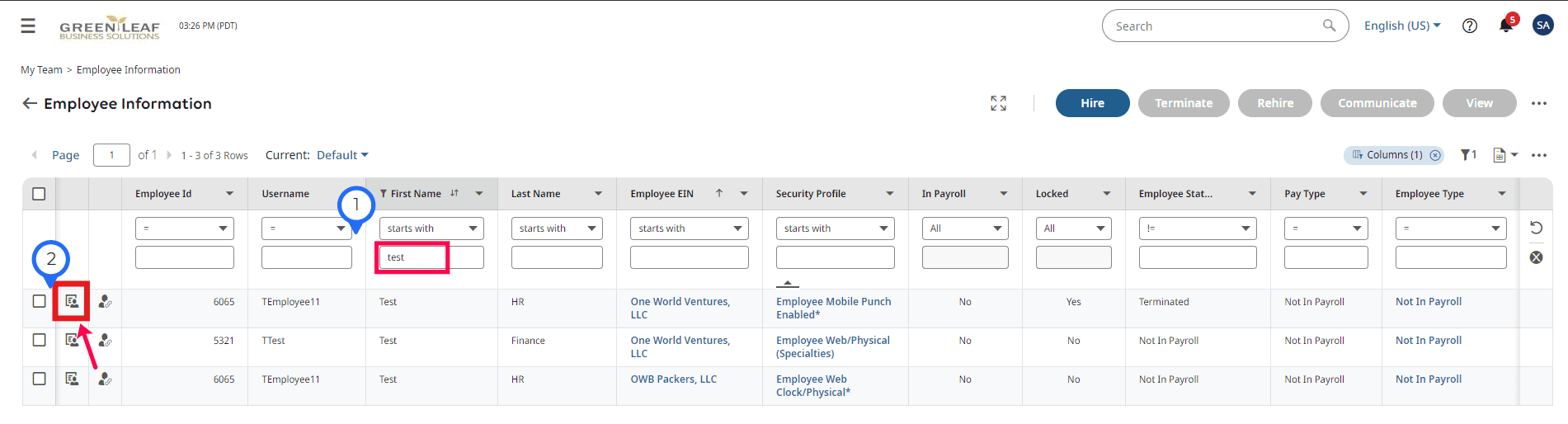1568x424 pixels.
Task: Open the English (US) language dropdown
Action: click(1402, 26)
